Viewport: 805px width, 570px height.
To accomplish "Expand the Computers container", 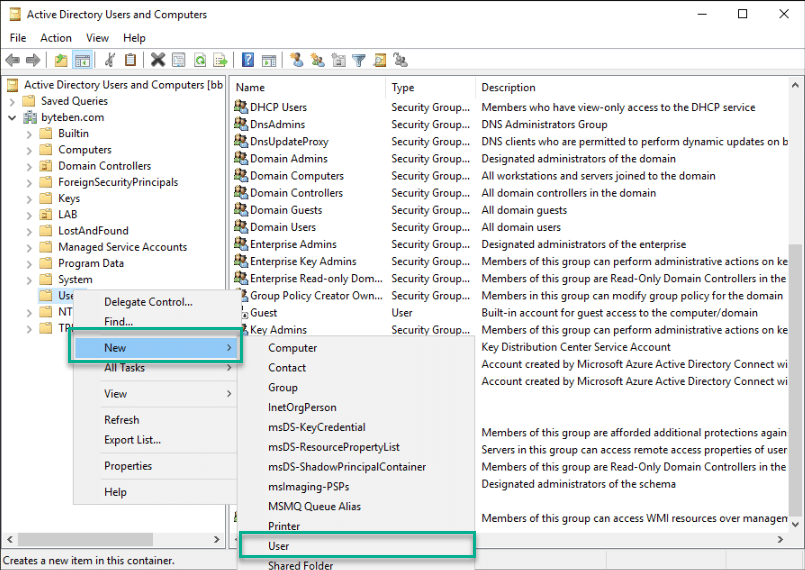I will [29, 150].
